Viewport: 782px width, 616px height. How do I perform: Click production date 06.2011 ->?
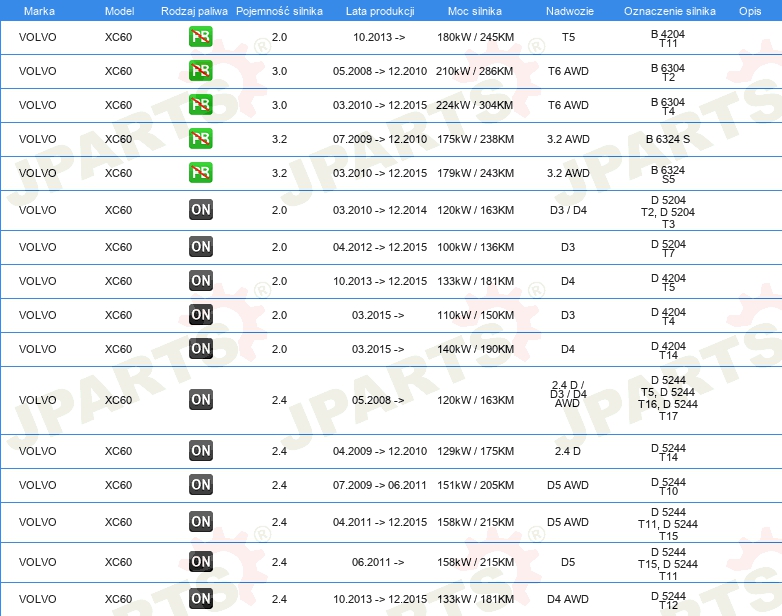tap(378, 562)
